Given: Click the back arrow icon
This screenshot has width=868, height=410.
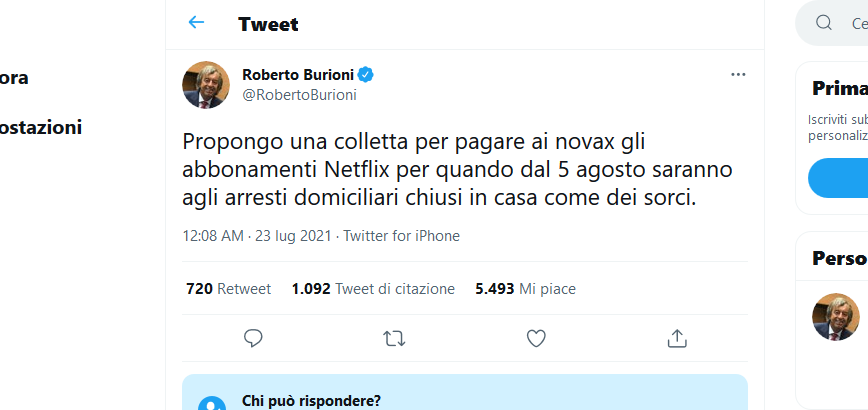Looking at the screenshot, I should (x=196, y=23).
